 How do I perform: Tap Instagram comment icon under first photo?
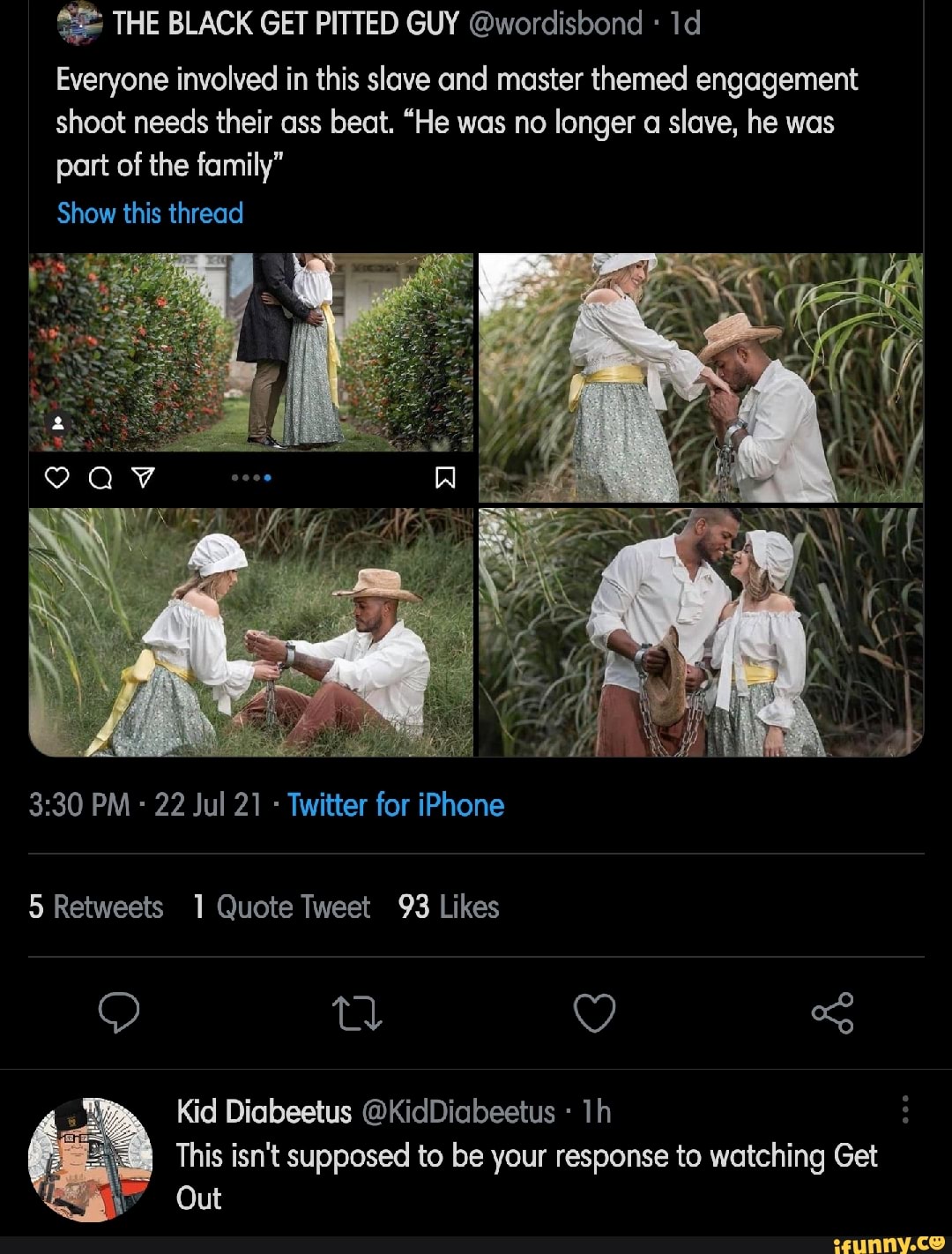click(100, 478)
